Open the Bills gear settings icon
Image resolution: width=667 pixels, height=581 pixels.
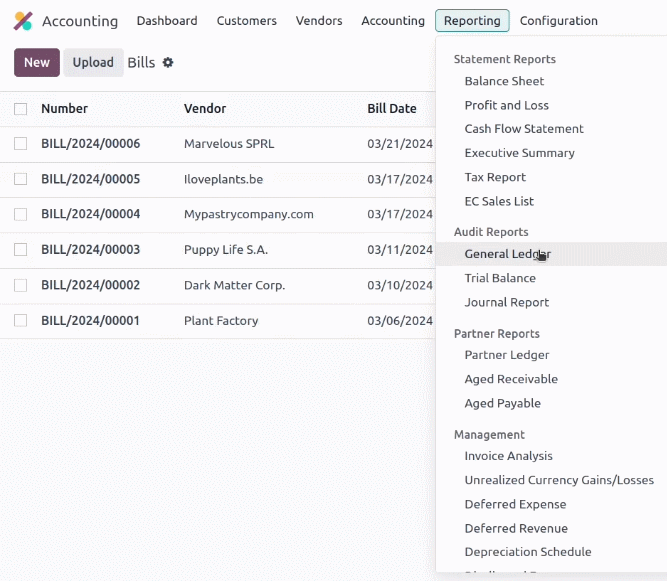(168, 63)
